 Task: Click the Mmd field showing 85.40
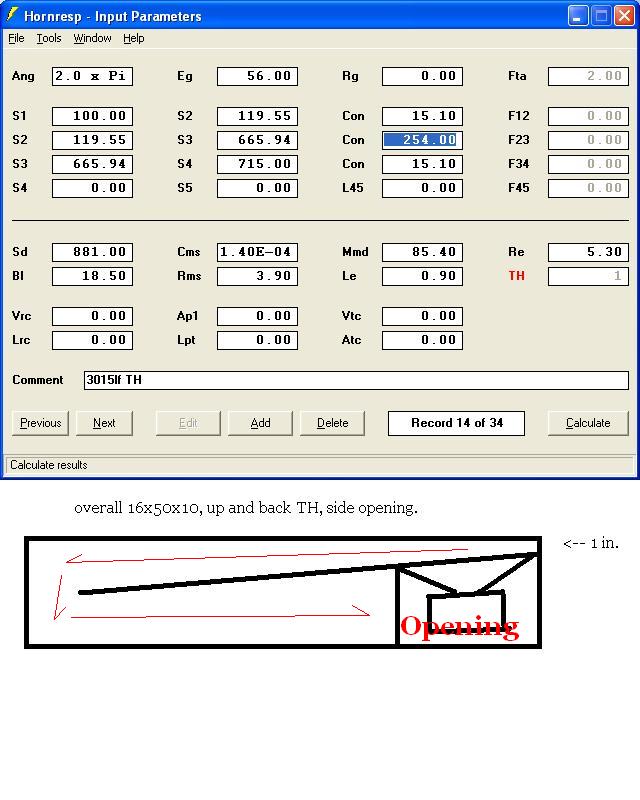[x=423, y=252]
